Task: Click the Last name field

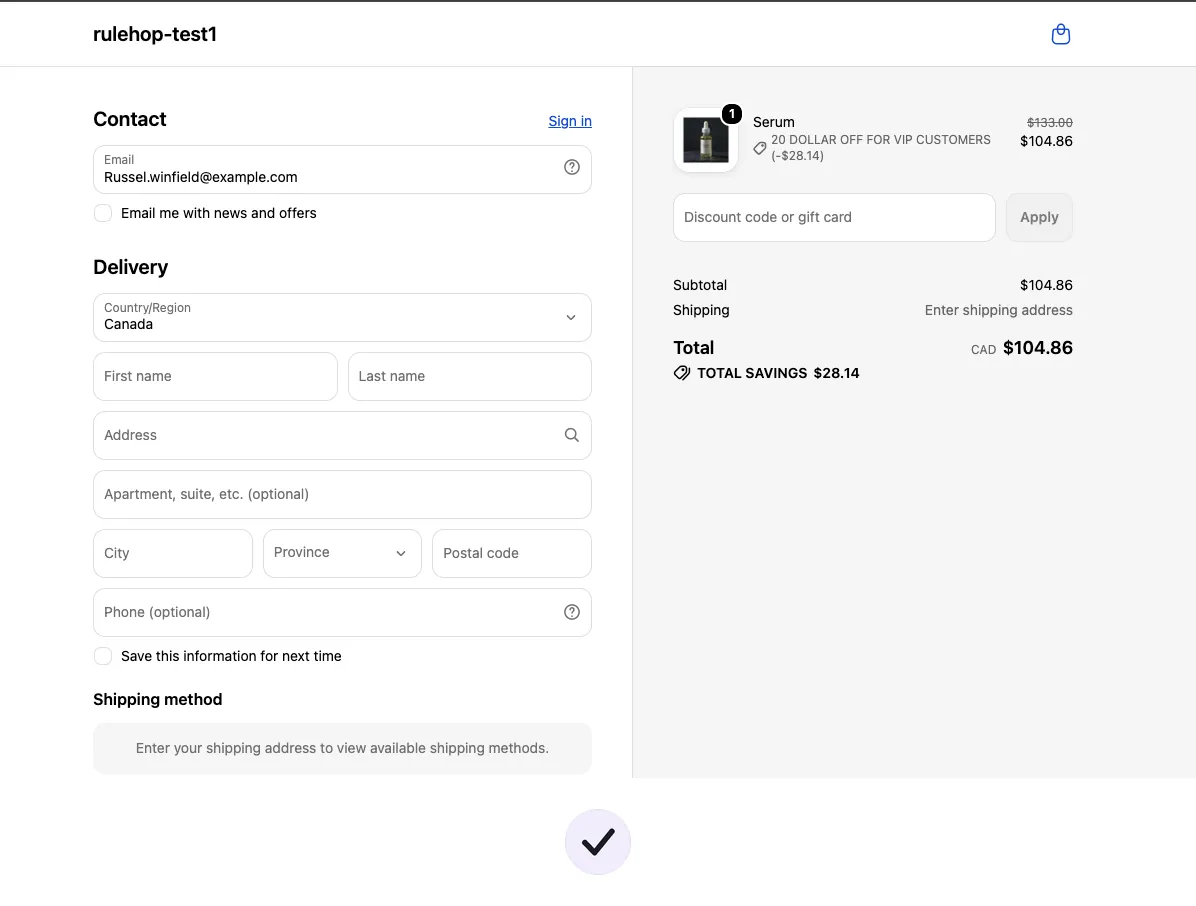Action: pos(470,376)
